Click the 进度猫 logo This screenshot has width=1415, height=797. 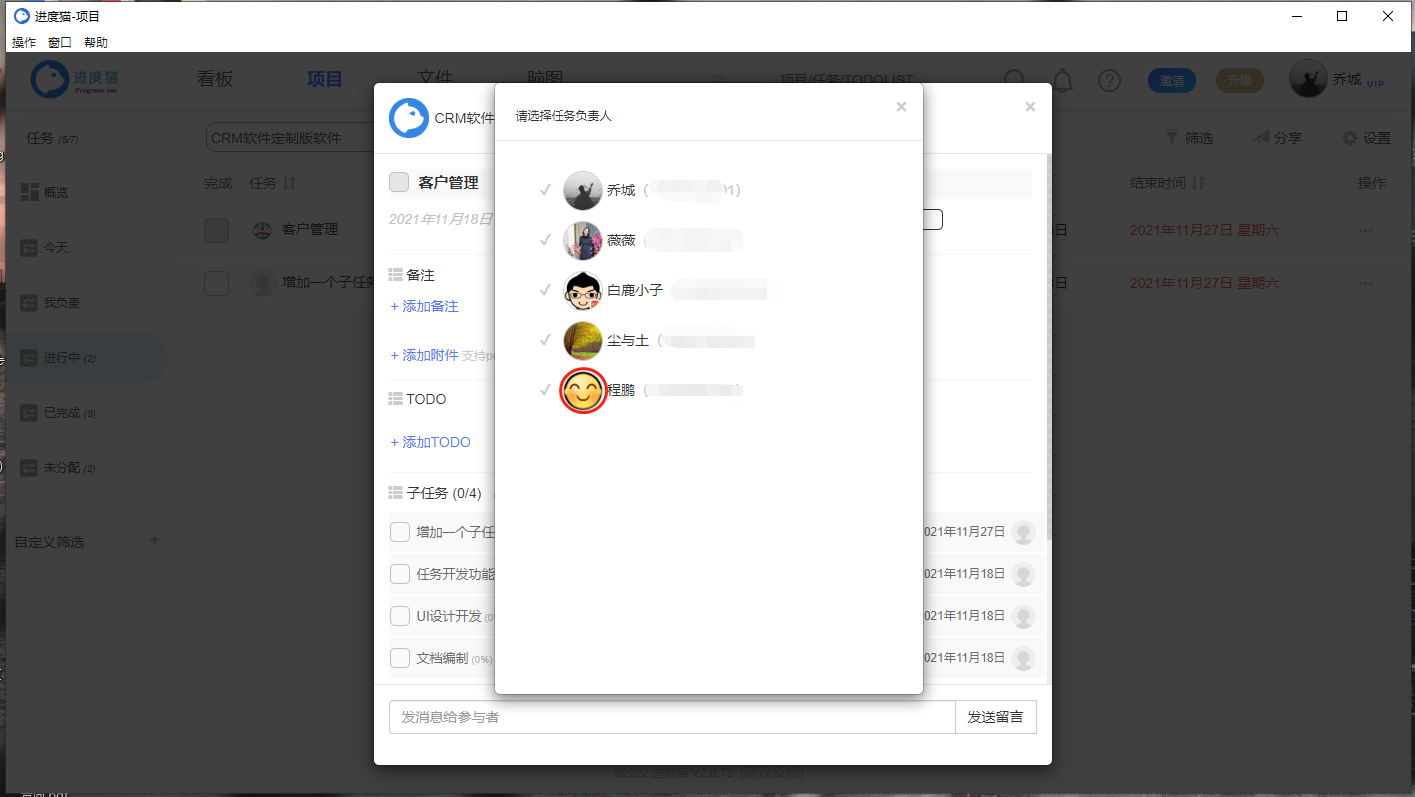click(x=76, y=79)
